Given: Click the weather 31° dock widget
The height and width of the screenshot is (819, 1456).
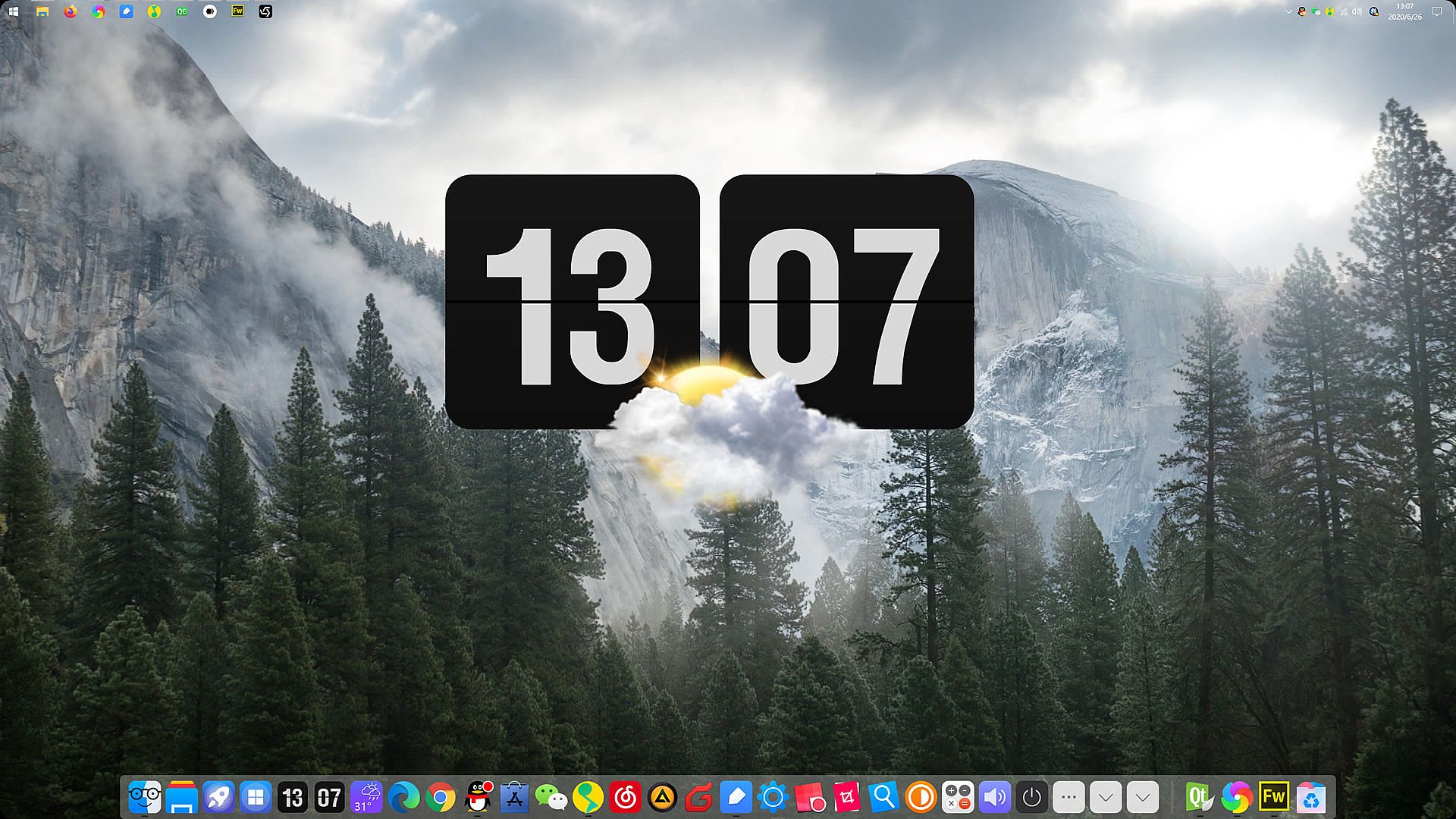Looking at the screenshot, I should tap(367, 798).
